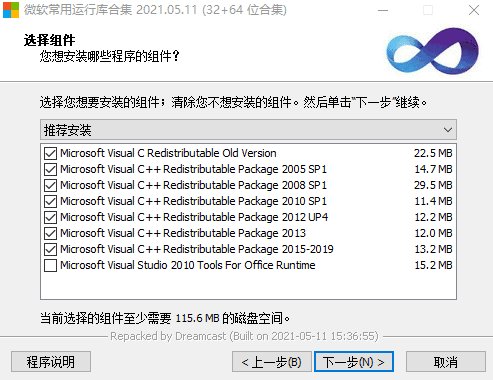Uncheck Visual C++ Package 2010 SP1
Viewport: 493px width, 380px height.
(50, 201)
